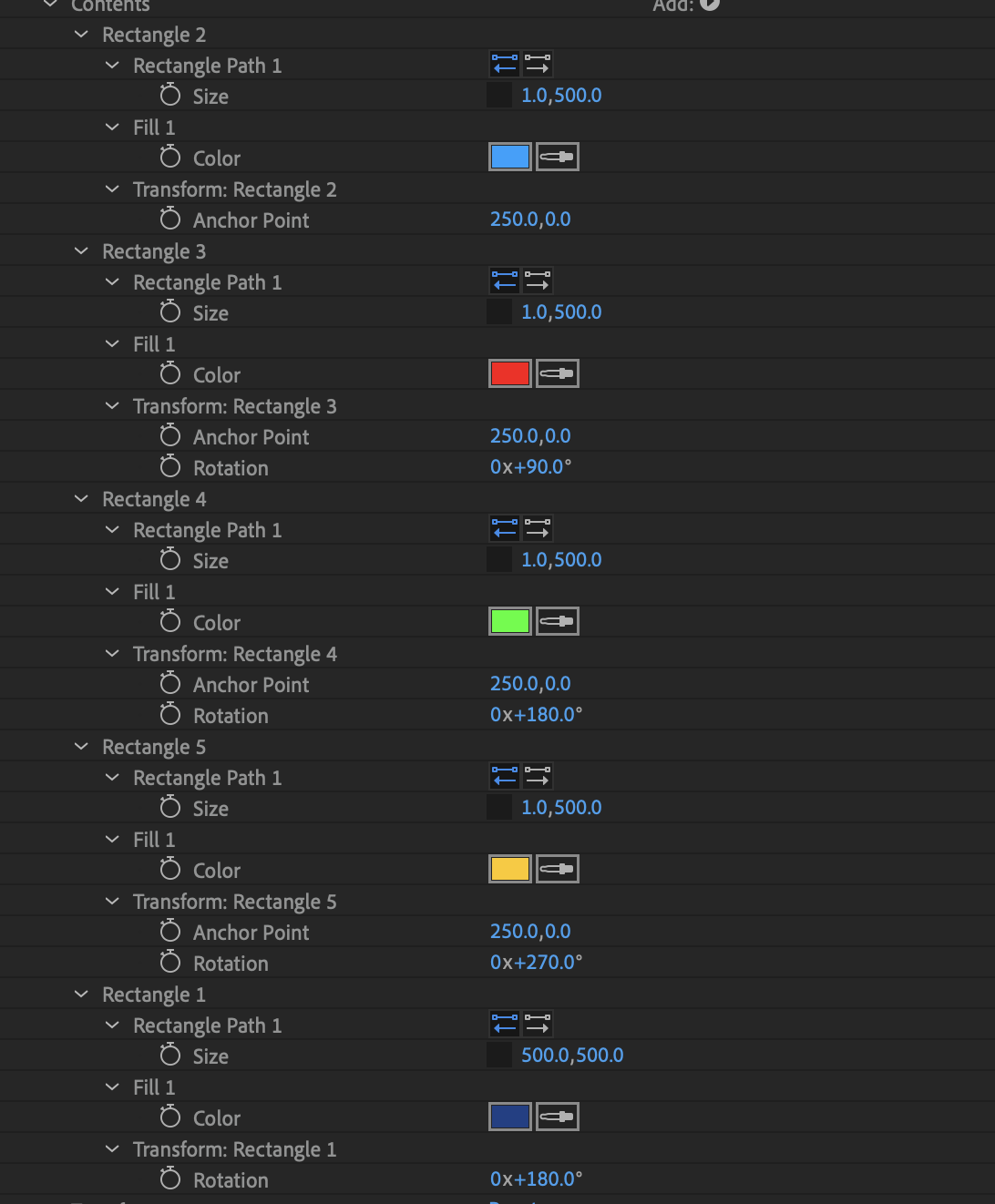Toggle constrain proportions for Rectangle 2's Size
995x1204 pixels.
coord(499,94)
